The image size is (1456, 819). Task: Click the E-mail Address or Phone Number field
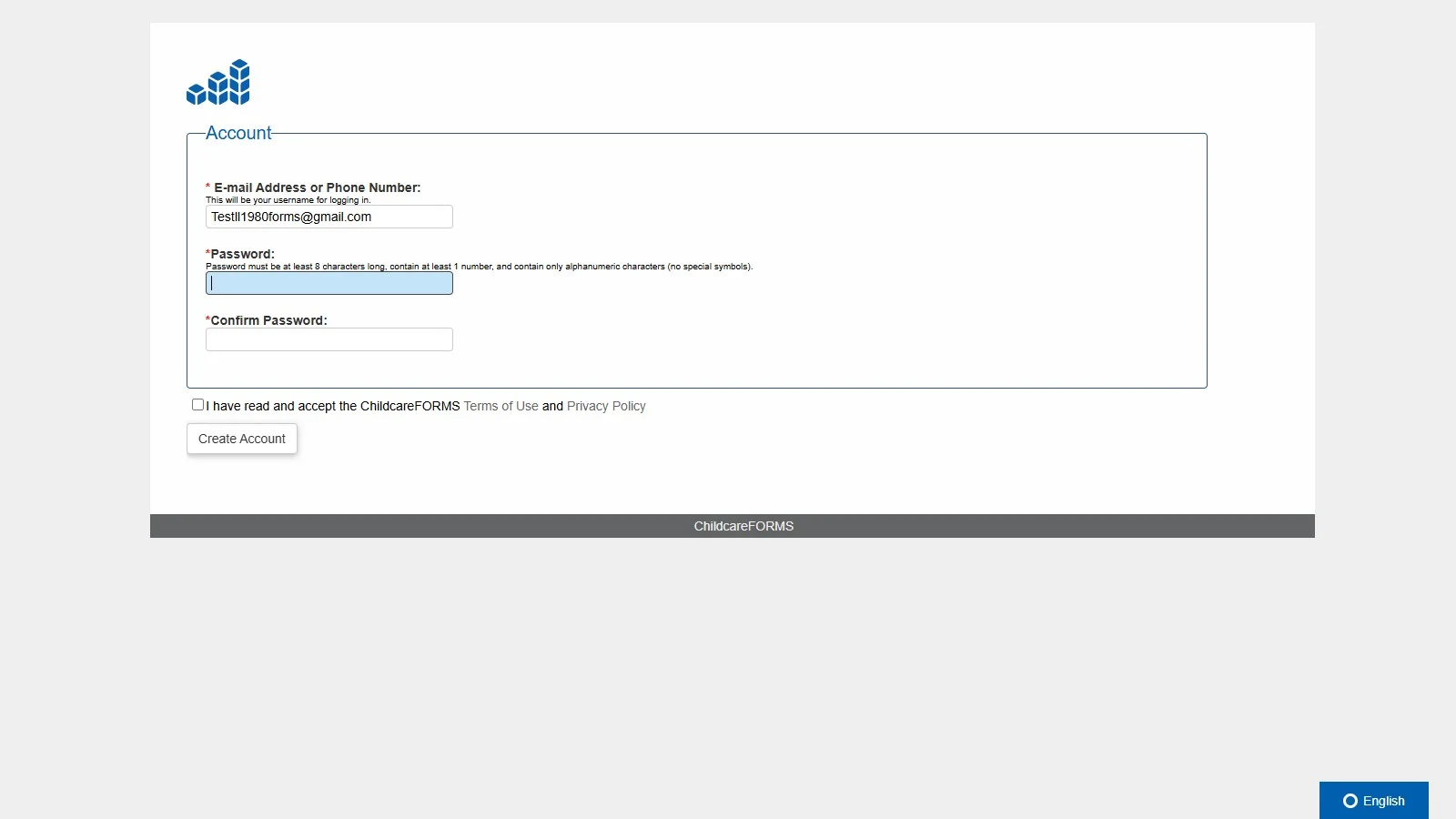tap(329, 217)
